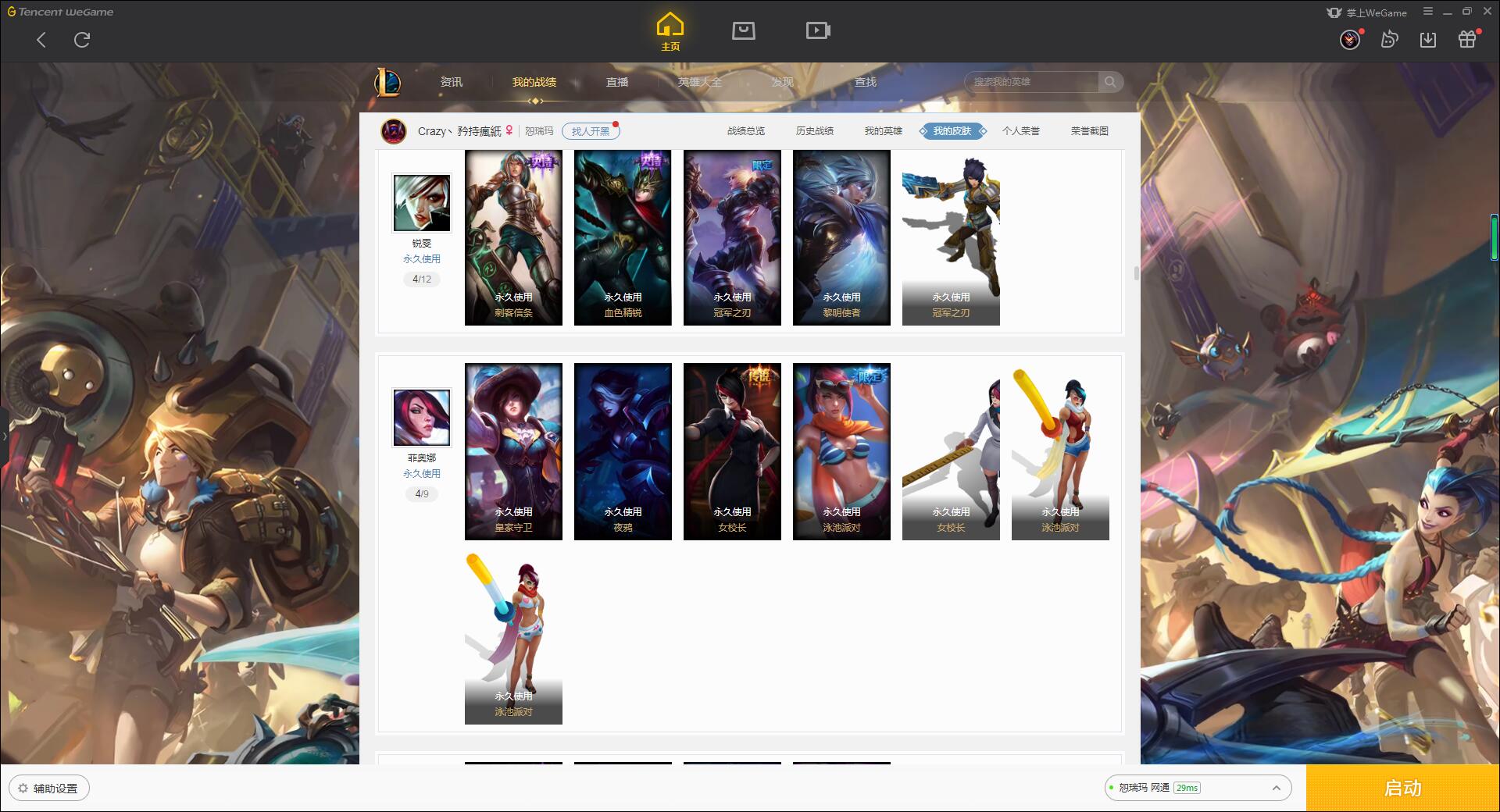Go back with the back arrow

pyautogui.click(x=41, y=40)
